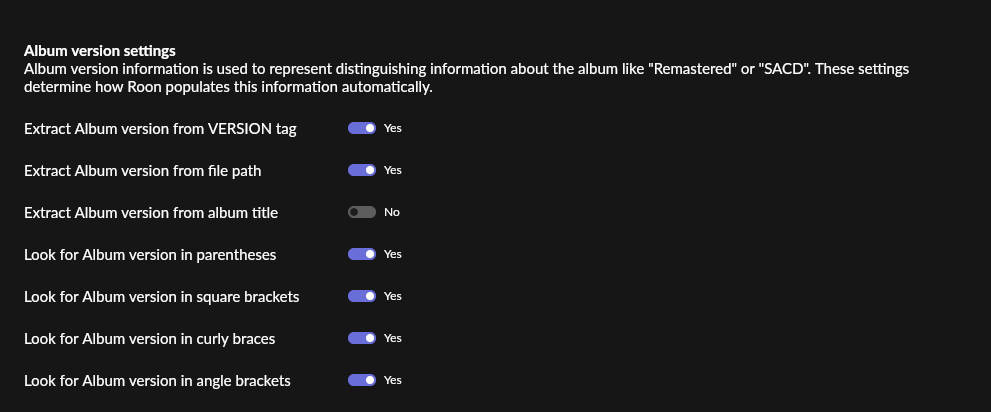
Task: Turn off Album version in angle brackets switch
Action: click(362, 380)
